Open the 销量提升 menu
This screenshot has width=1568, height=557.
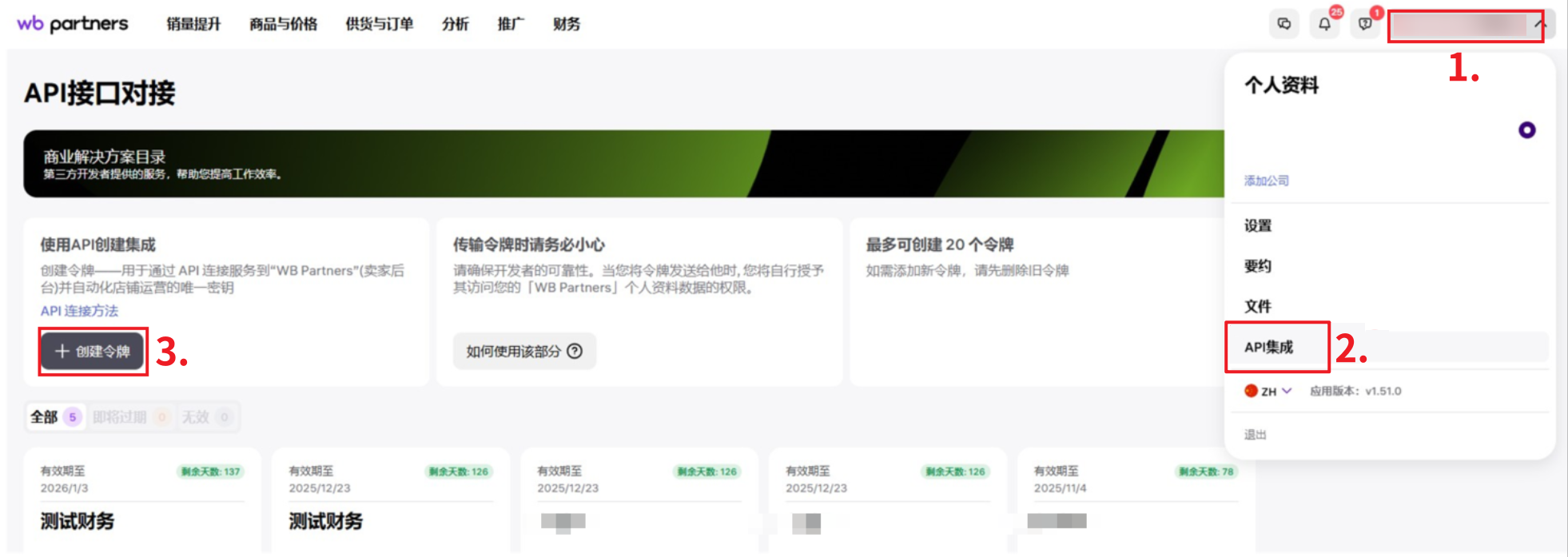tap(193, 24)
